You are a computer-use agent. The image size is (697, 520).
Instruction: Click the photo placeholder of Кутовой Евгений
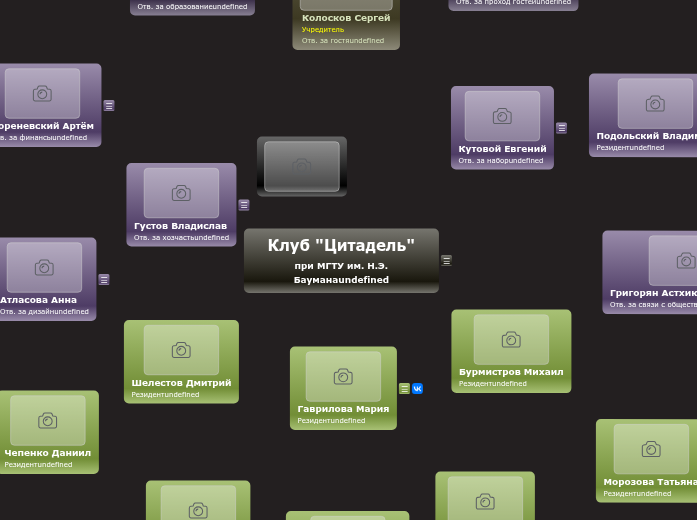(x=502, y=116)
